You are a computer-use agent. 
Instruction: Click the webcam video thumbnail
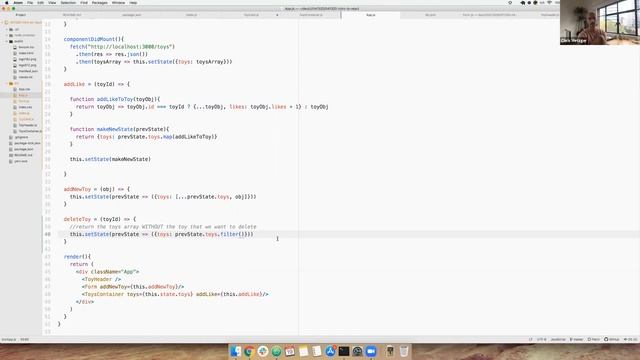(x=600, y=22)
